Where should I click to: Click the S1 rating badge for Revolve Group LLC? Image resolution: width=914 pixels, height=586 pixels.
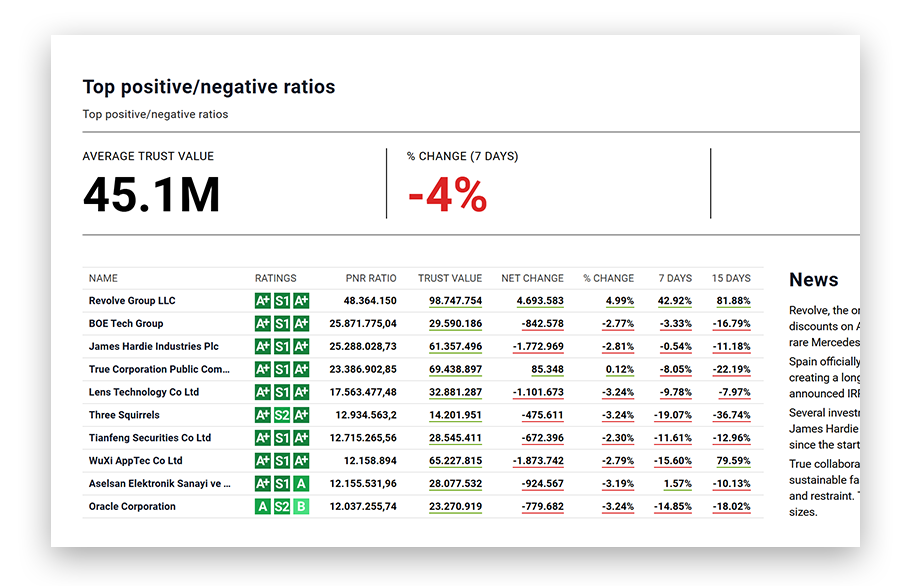(x=282, y=301)
